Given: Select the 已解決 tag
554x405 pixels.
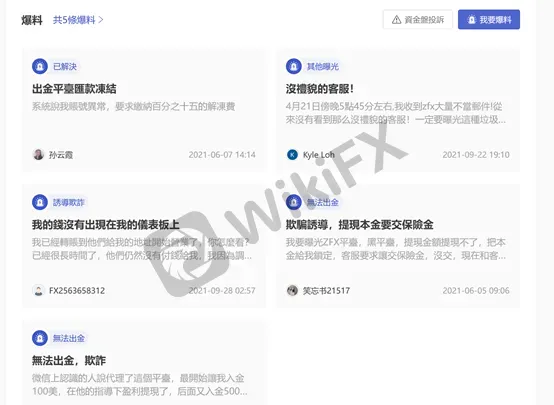Looking at the screenshot, I should tap(65, 66).
